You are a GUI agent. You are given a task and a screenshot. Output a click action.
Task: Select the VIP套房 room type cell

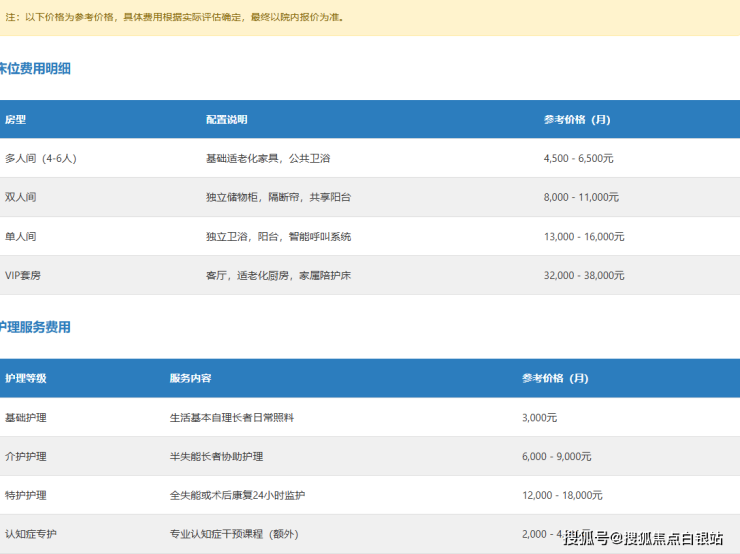(23, 275)
